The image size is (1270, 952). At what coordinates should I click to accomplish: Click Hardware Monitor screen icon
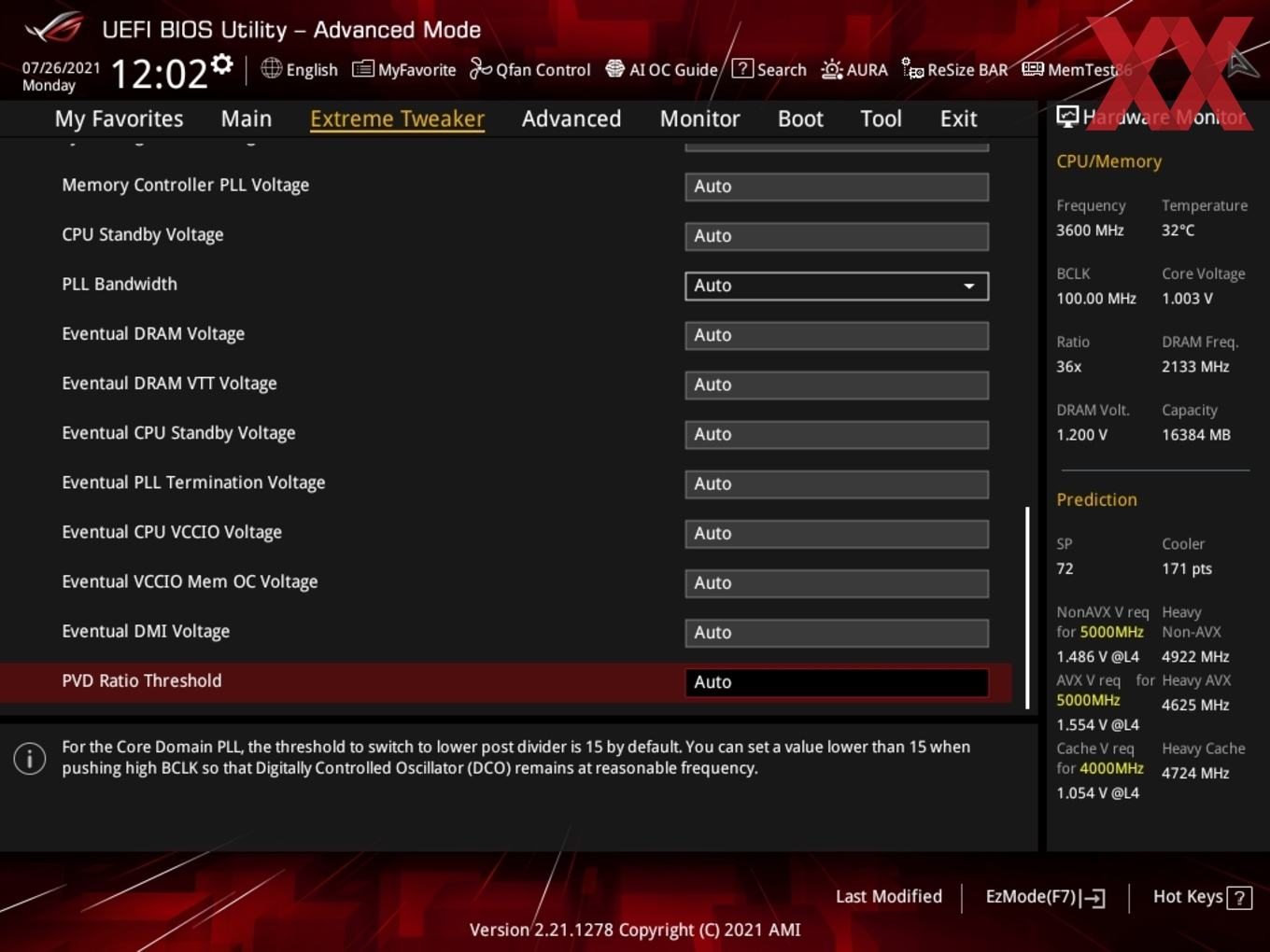[x=1067, y=117]
